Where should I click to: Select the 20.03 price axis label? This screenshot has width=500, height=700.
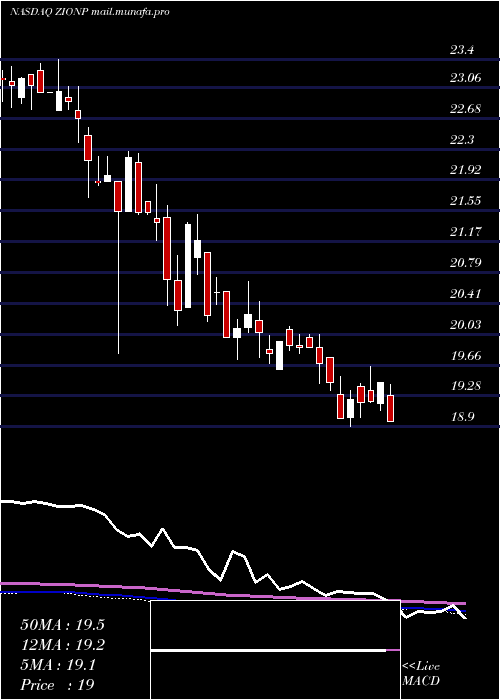(466, 325)
